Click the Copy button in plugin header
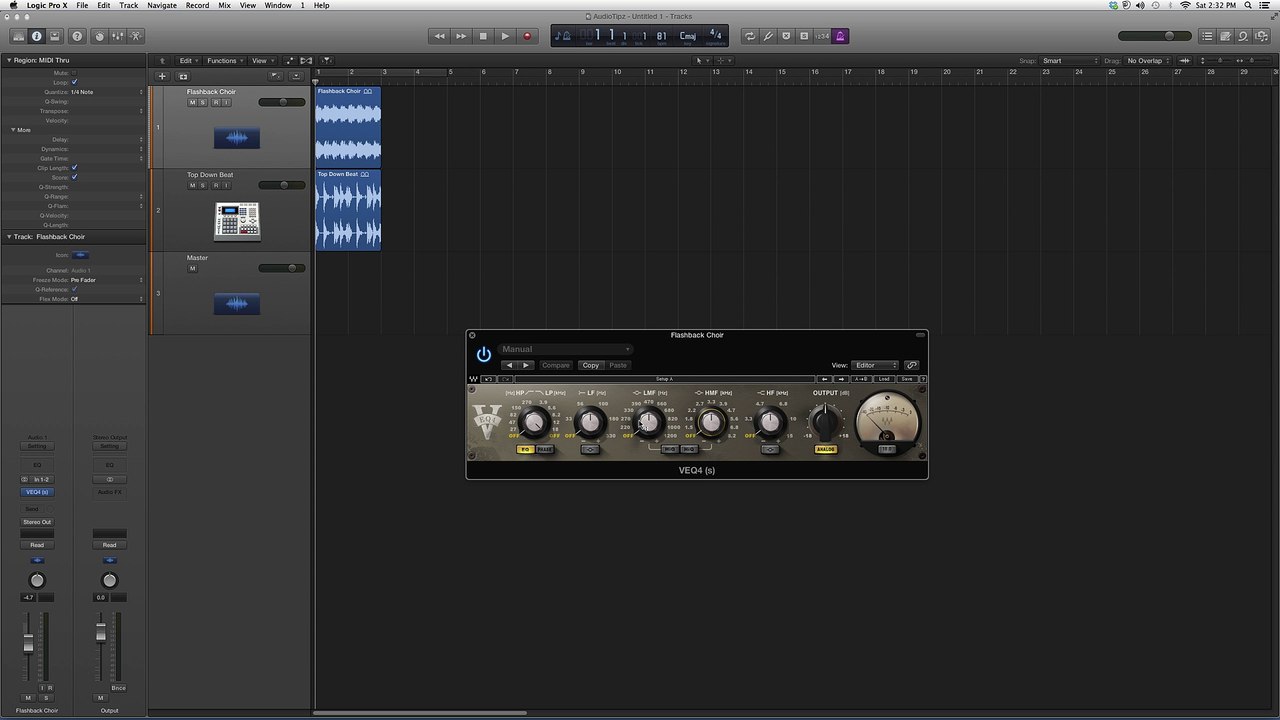 click(591, 365)
